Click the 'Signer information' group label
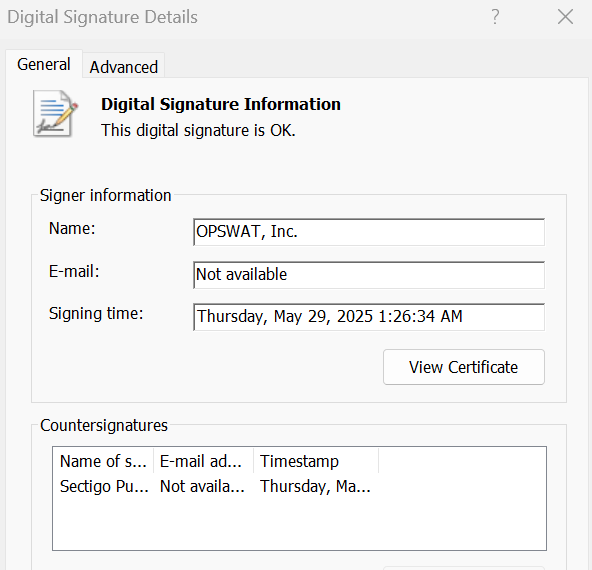The height and width of the screenshot is (570, 592). pyautogui.click(x=106, y=196)
